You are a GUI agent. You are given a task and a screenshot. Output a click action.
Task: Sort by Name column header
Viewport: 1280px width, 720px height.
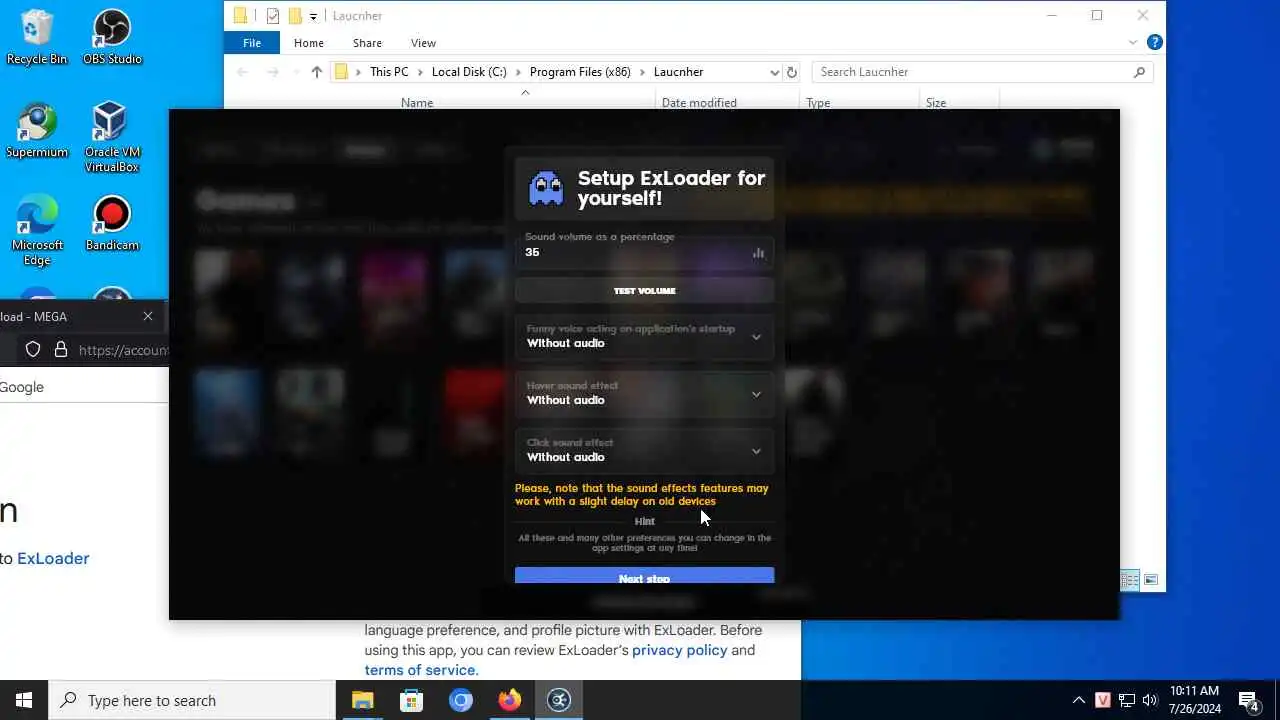point(417,102)
